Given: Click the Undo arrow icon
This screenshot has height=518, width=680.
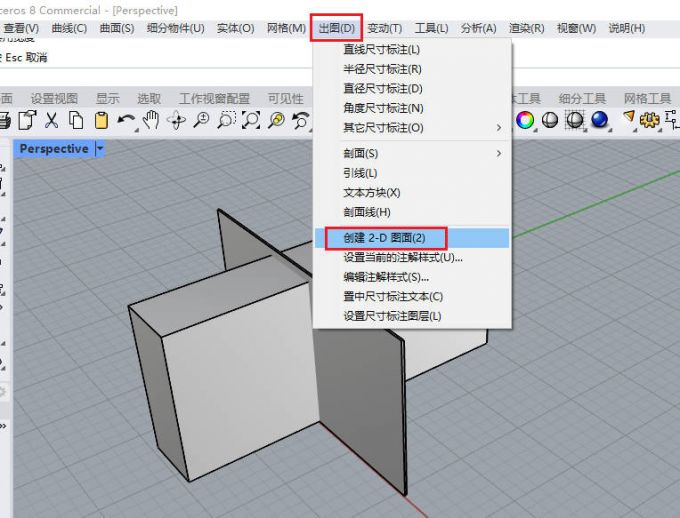Looking at the screenshot, I should [x=126, y=120].
